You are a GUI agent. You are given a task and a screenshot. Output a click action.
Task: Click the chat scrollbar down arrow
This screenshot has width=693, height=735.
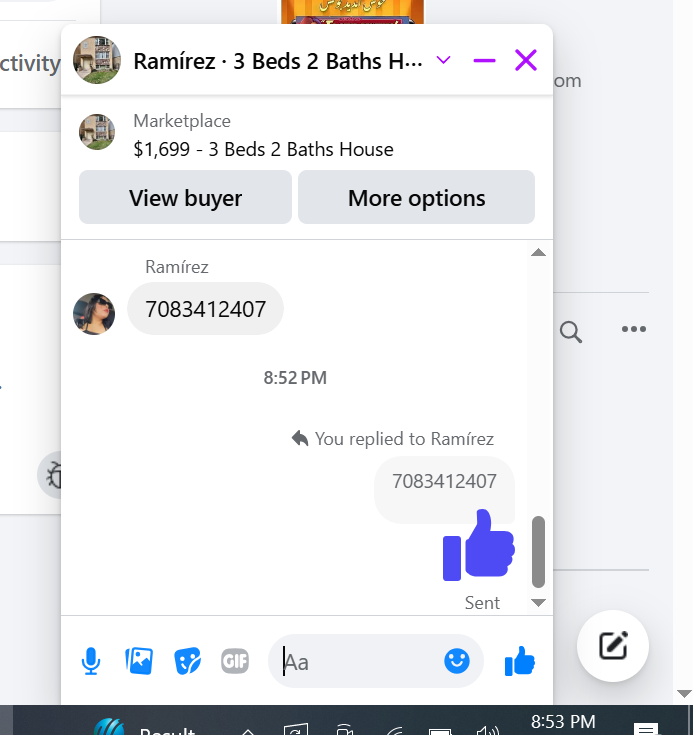coord(538,602)
